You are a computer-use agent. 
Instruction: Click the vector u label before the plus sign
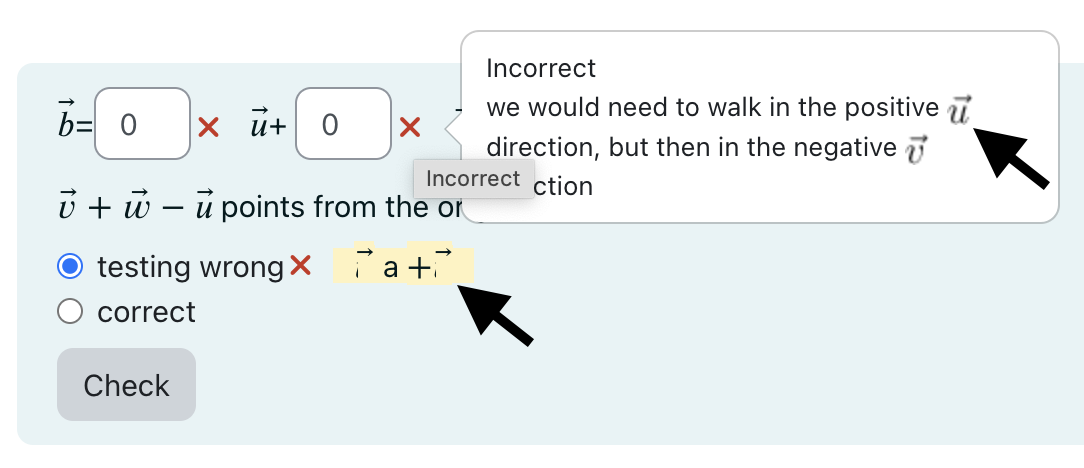[x=260, y=125]
